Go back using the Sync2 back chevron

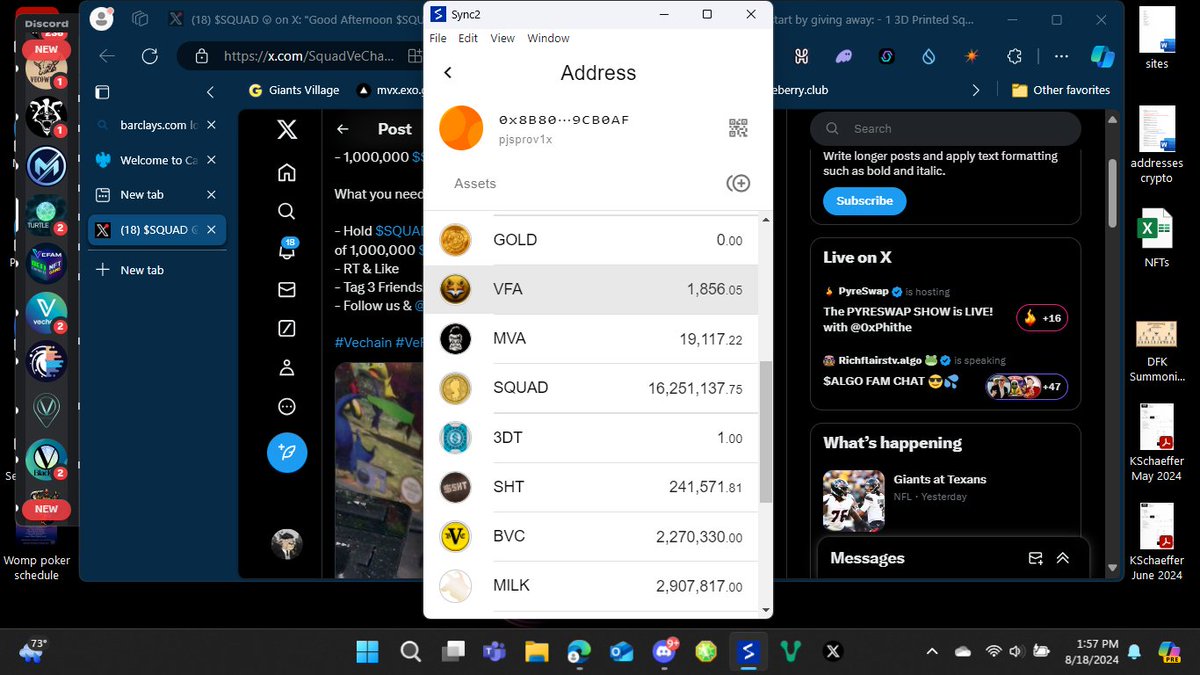click(448, 73)
